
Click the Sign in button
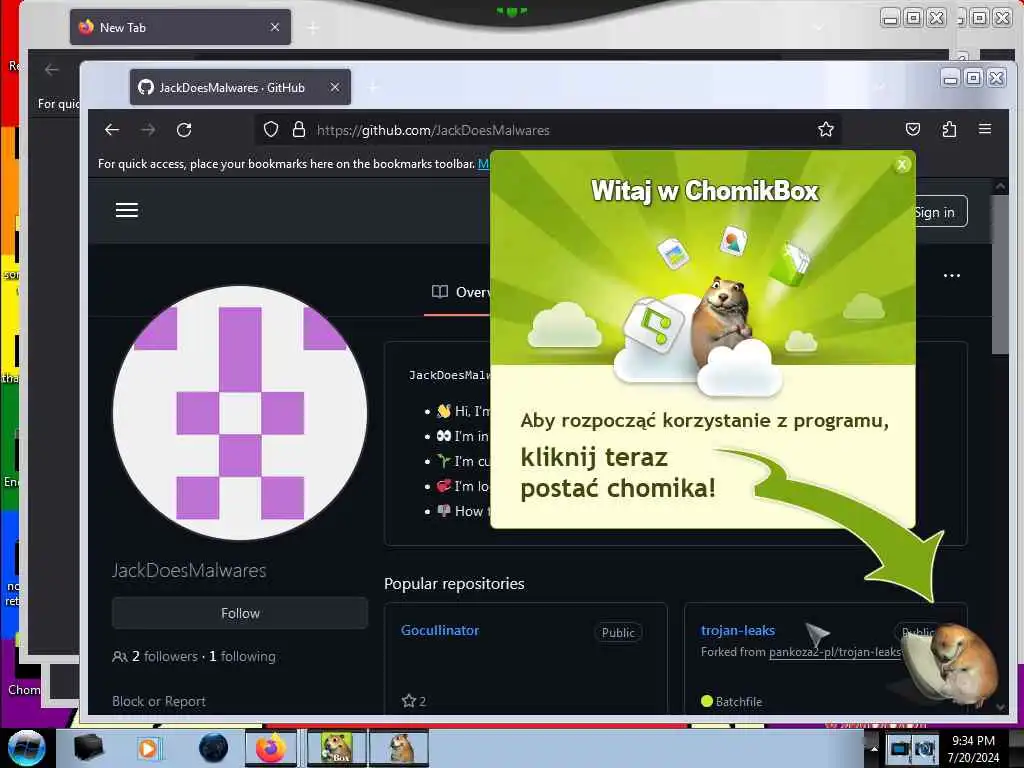pyautogui.click(x=935, y=212)
